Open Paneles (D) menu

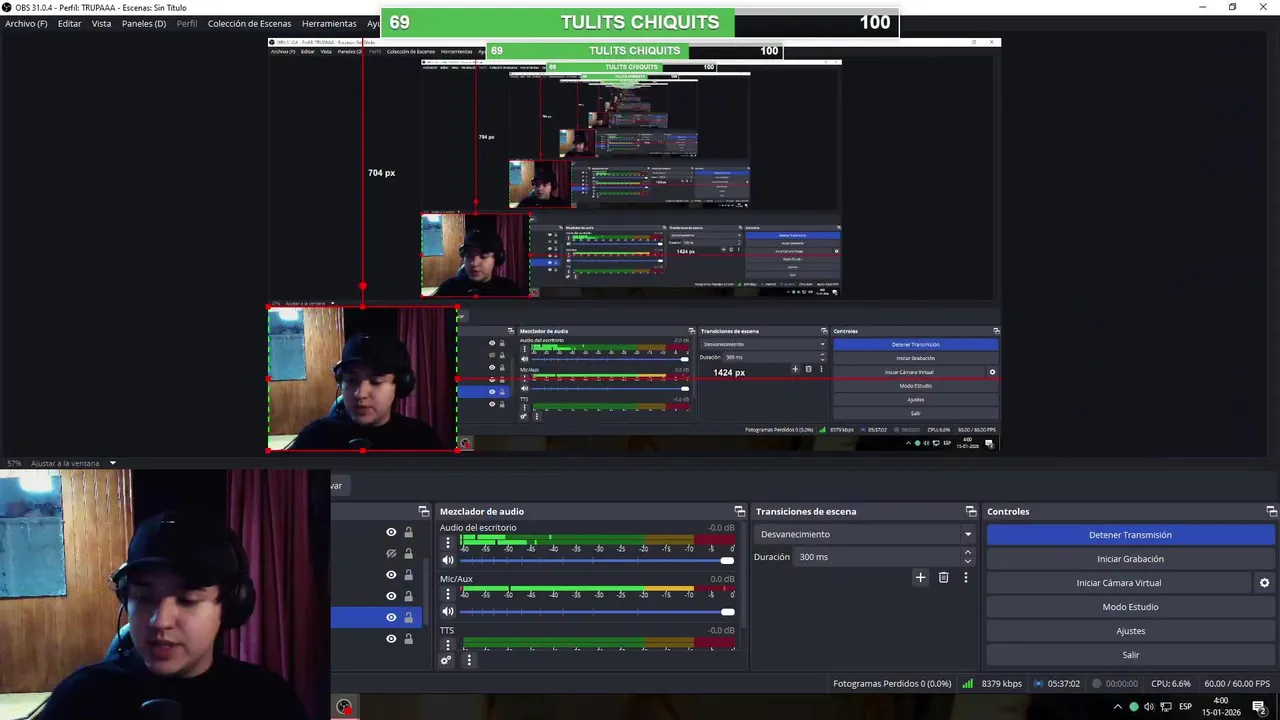(x=144, y=23)
